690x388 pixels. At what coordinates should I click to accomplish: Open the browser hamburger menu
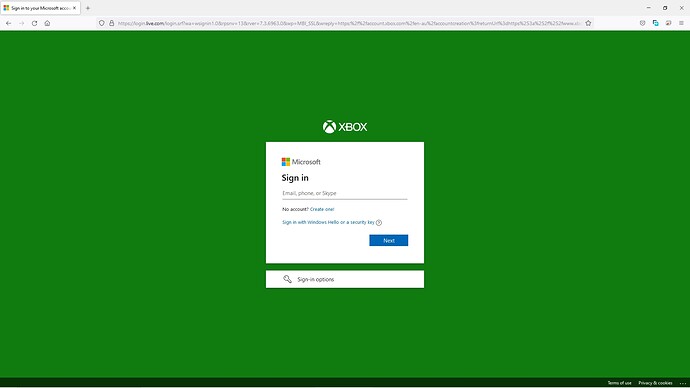681,23
